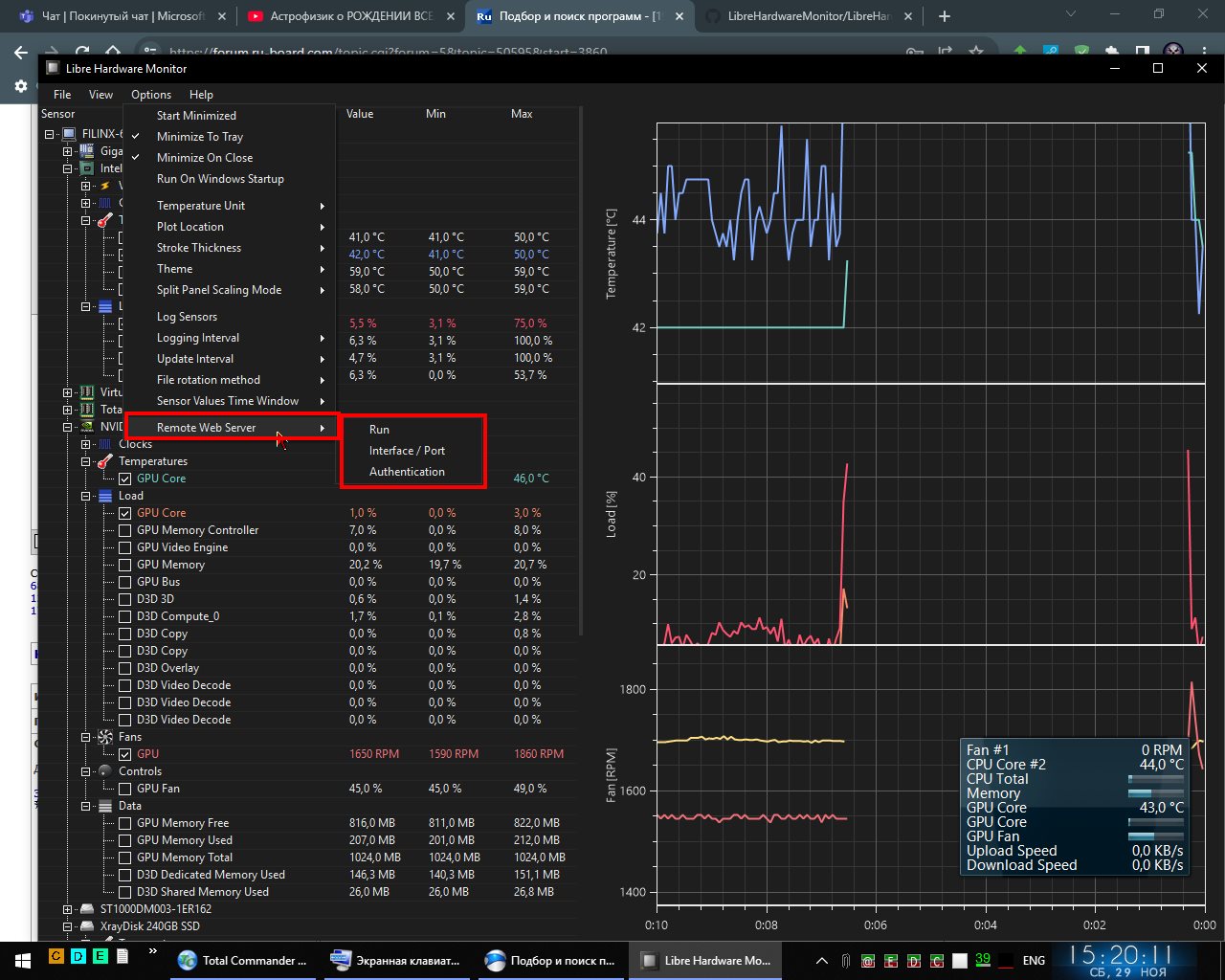Open the LibreHardwareMonitor GitHub browser tab
1225x980 pixels.
coord(807,16)
